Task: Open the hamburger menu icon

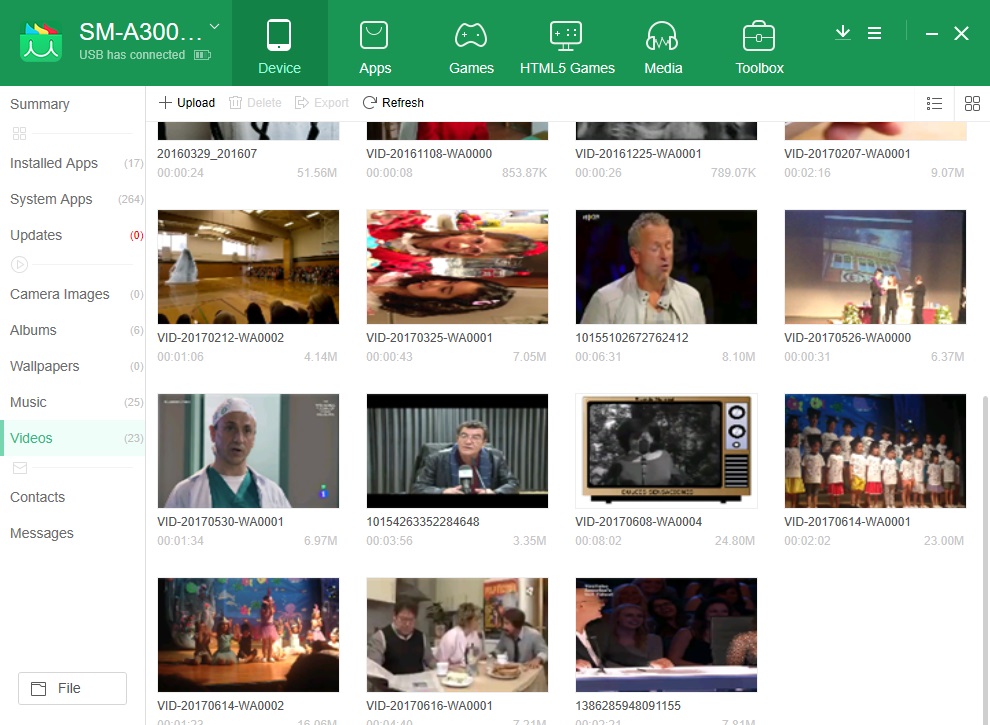Action: [x=874, y=33]
